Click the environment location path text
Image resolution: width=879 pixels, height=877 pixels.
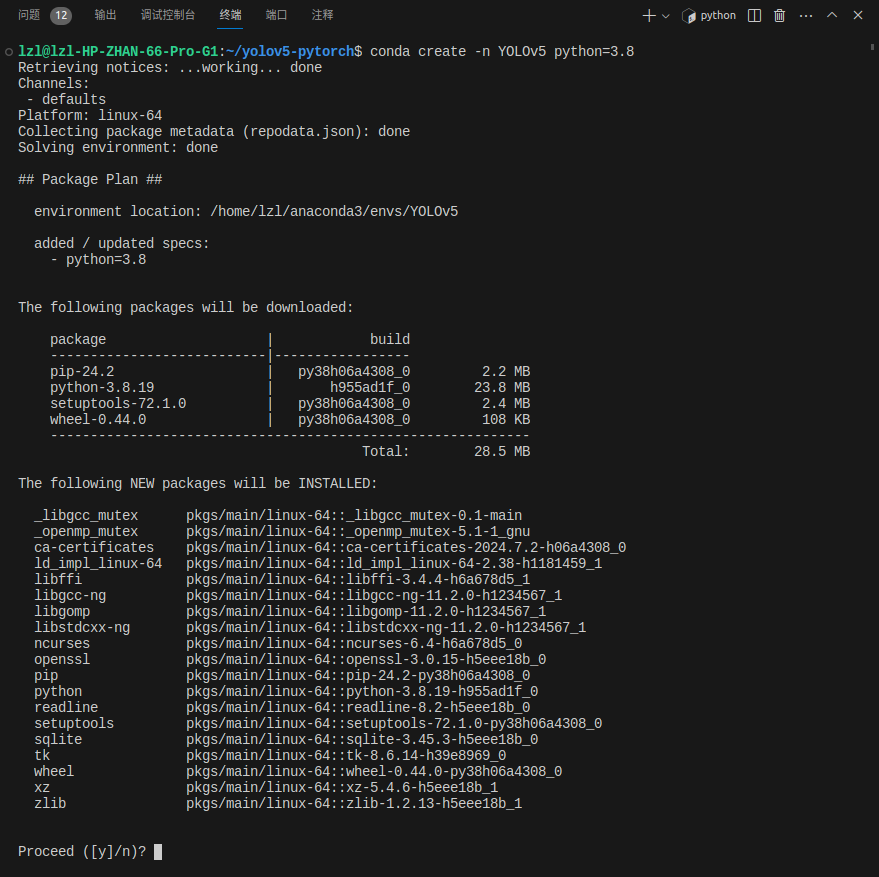point(334,212)
